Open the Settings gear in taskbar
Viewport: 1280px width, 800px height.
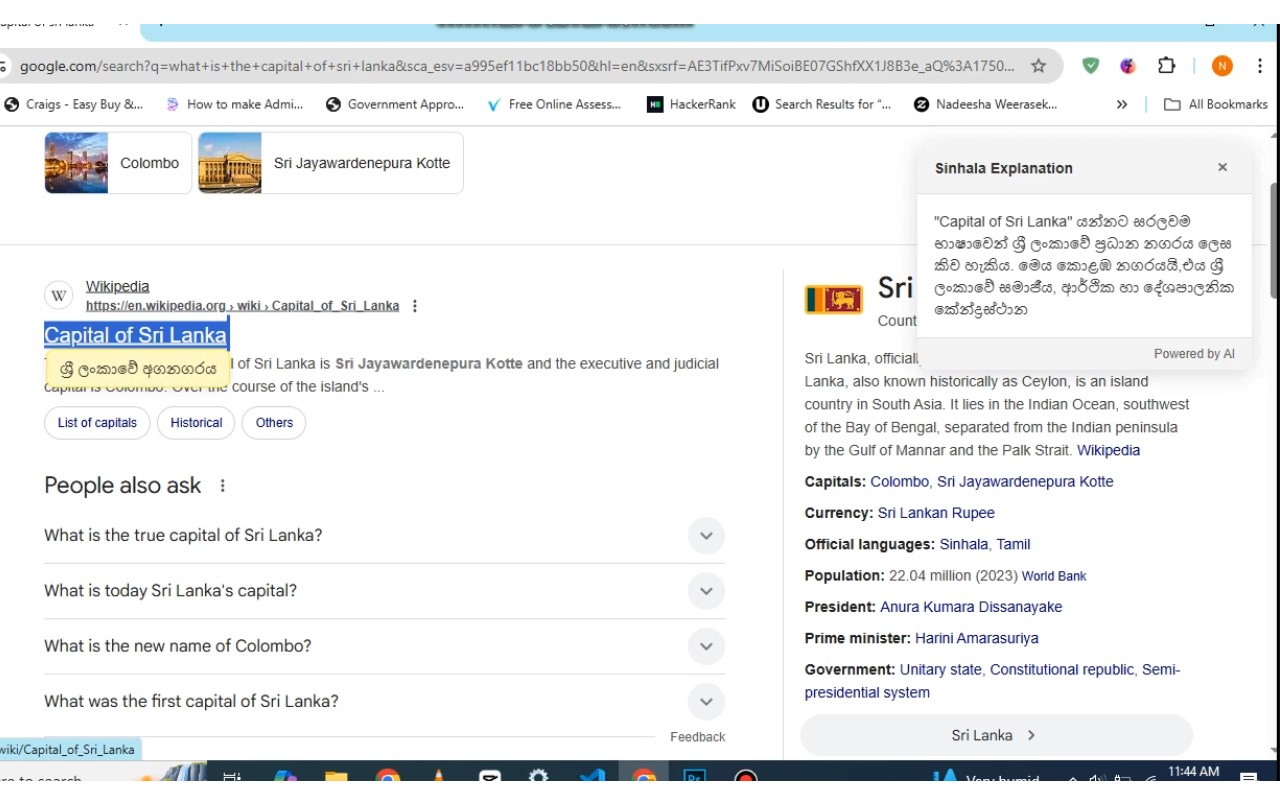point(539,775)
